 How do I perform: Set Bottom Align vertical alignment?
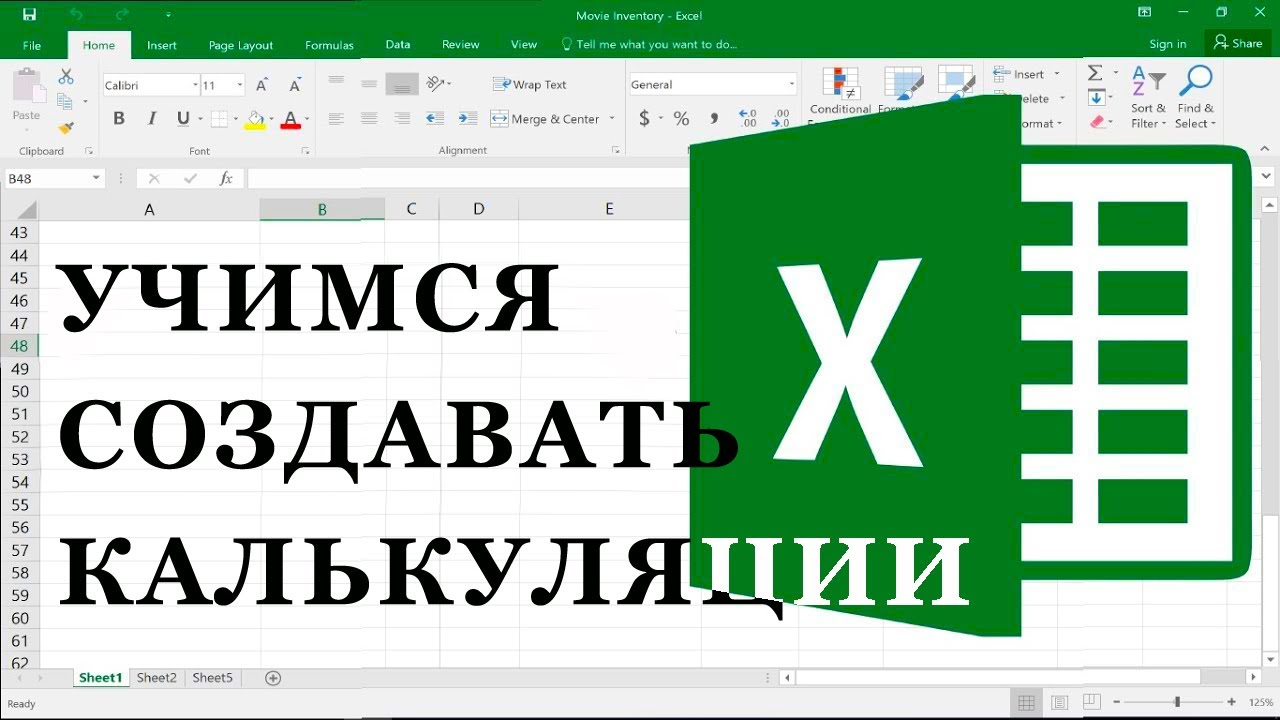point(402,84)
